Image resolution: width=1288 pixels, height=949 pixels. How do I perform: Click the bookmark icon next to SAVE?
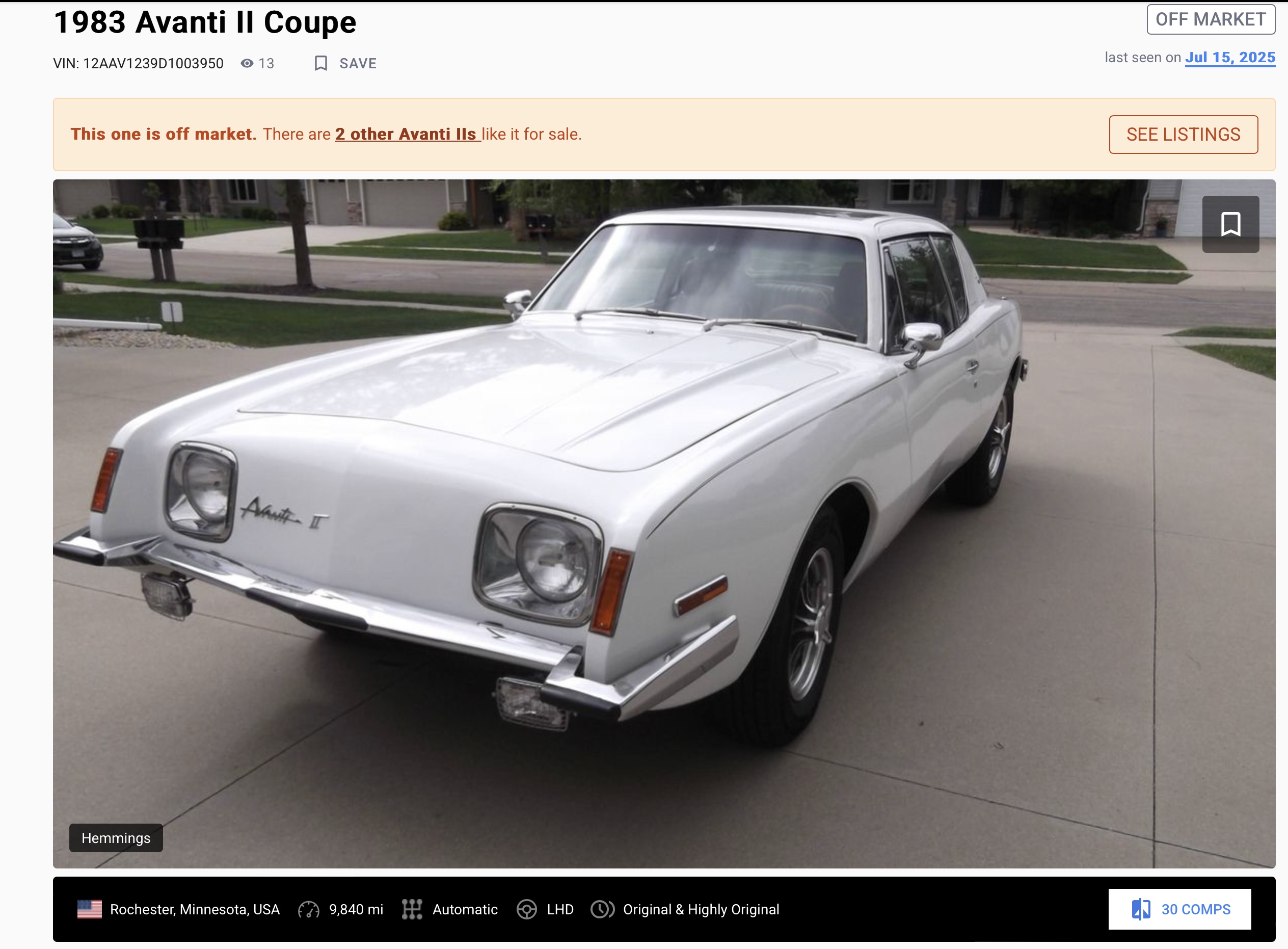tap(321, 63)
